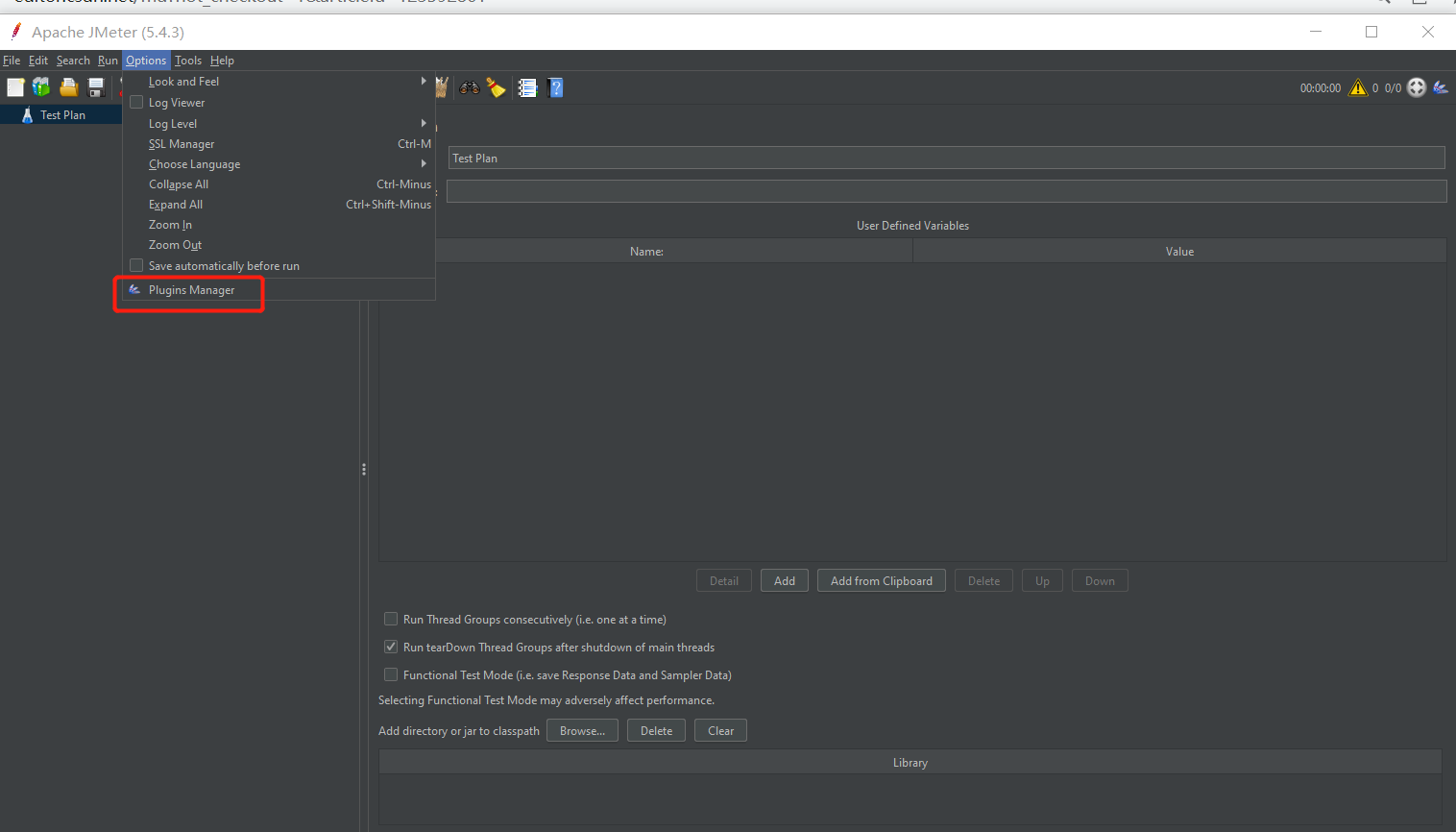Open the Run menu

tap(108, 60)
